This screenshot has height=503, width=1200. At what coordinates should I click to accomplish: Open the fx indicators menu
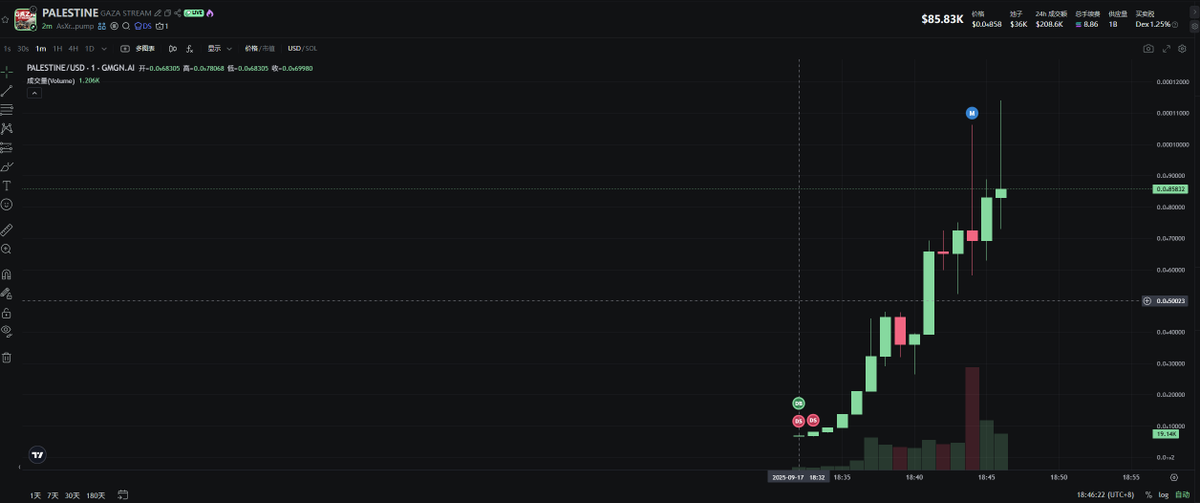click(x=190, y=48)
